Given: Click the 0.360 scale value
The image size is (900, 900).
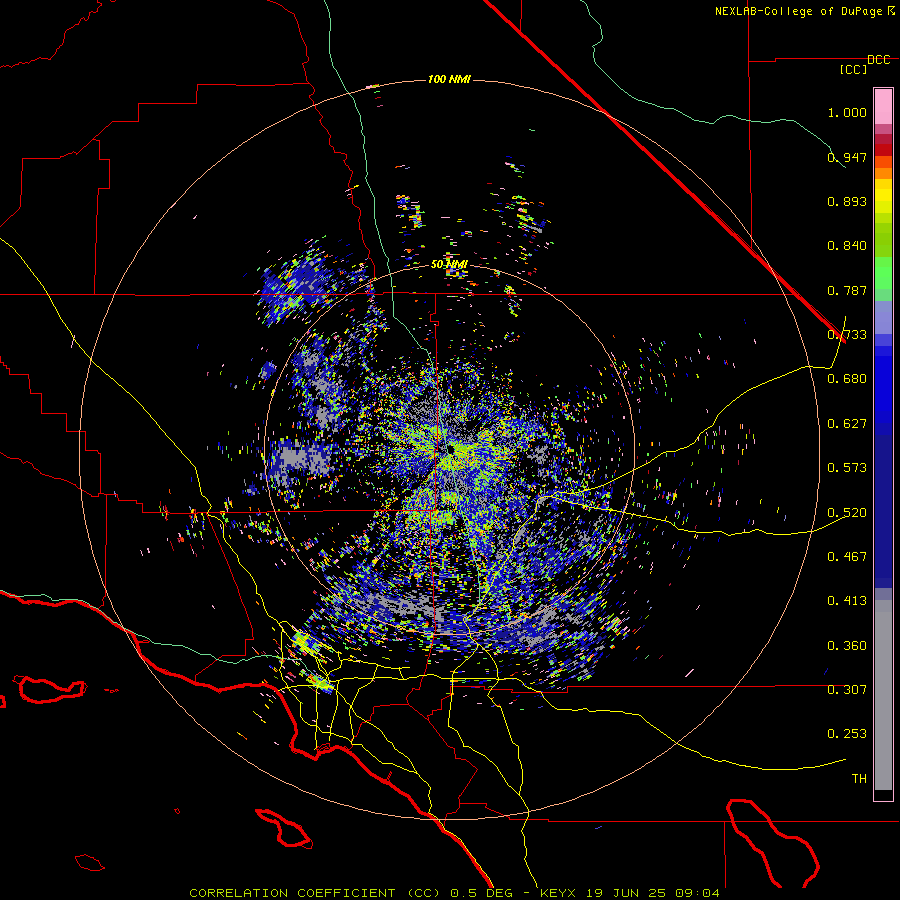Looking at the screenshot, I should click(x=847, y=646).
